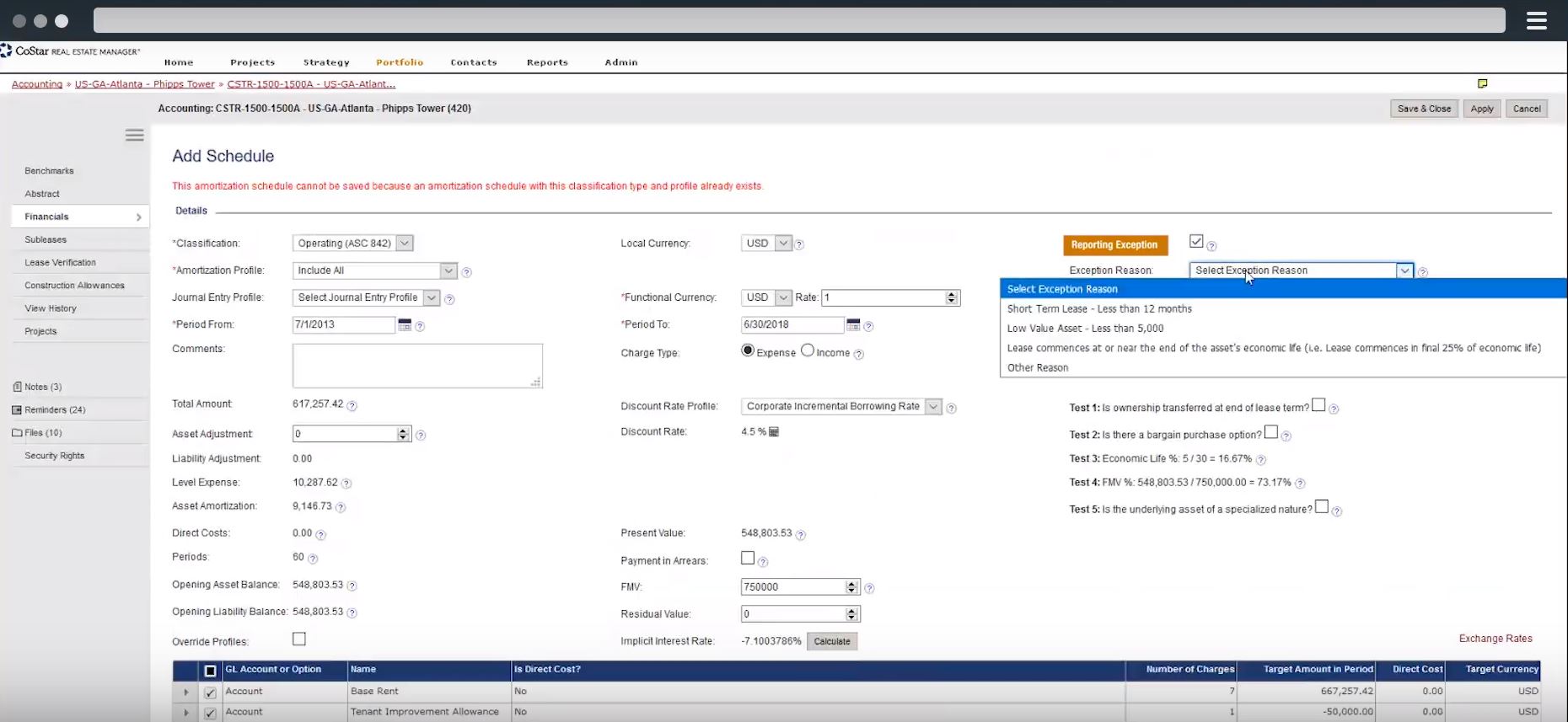Image resolution: width=1568 pixels, height=722 pixels.
Task: Click the help icon beside FMV field
Action: (x=869, y=589)
